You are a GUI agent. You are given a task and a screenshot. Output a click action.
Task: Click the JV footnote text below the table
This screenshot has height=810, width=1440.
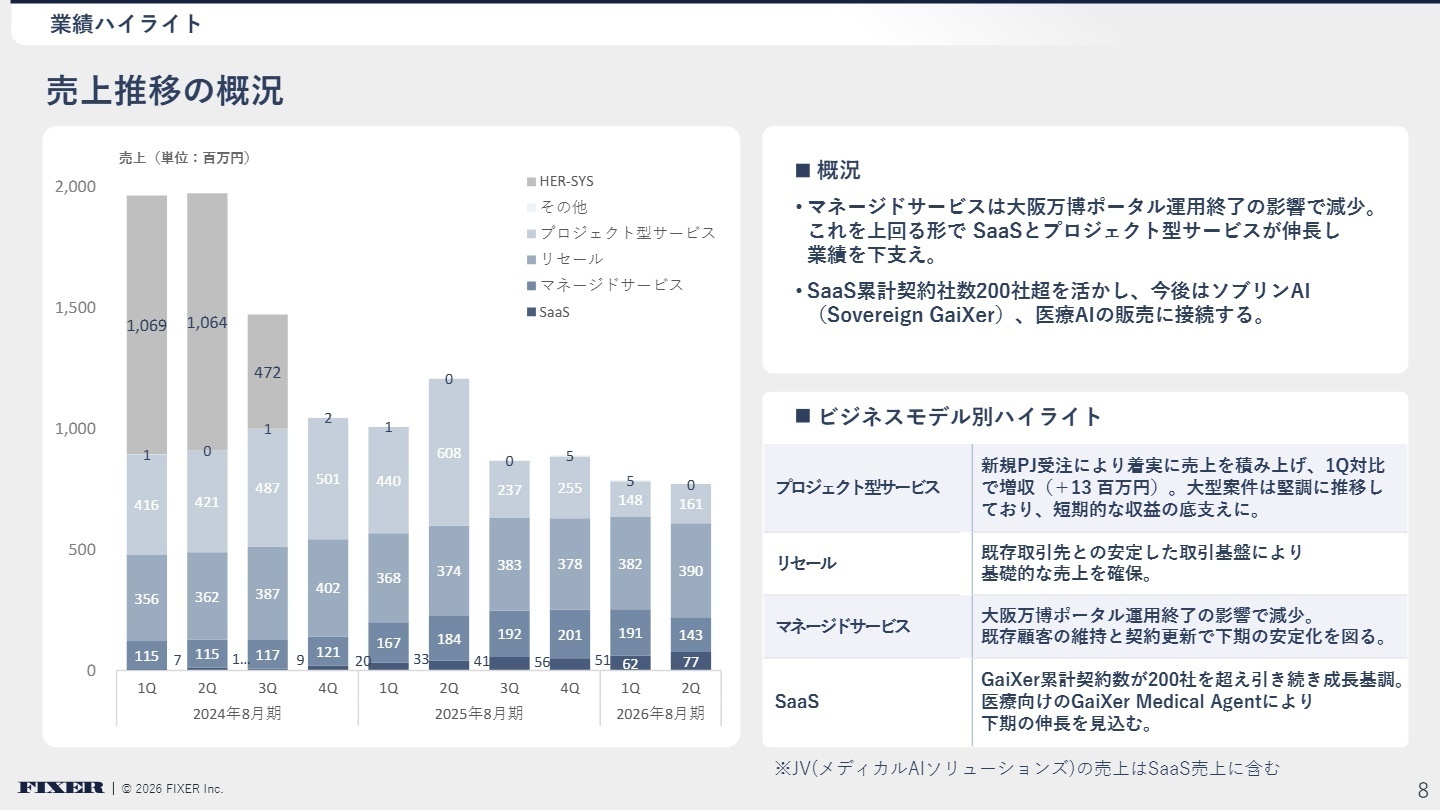click(x=1027, y=769)
